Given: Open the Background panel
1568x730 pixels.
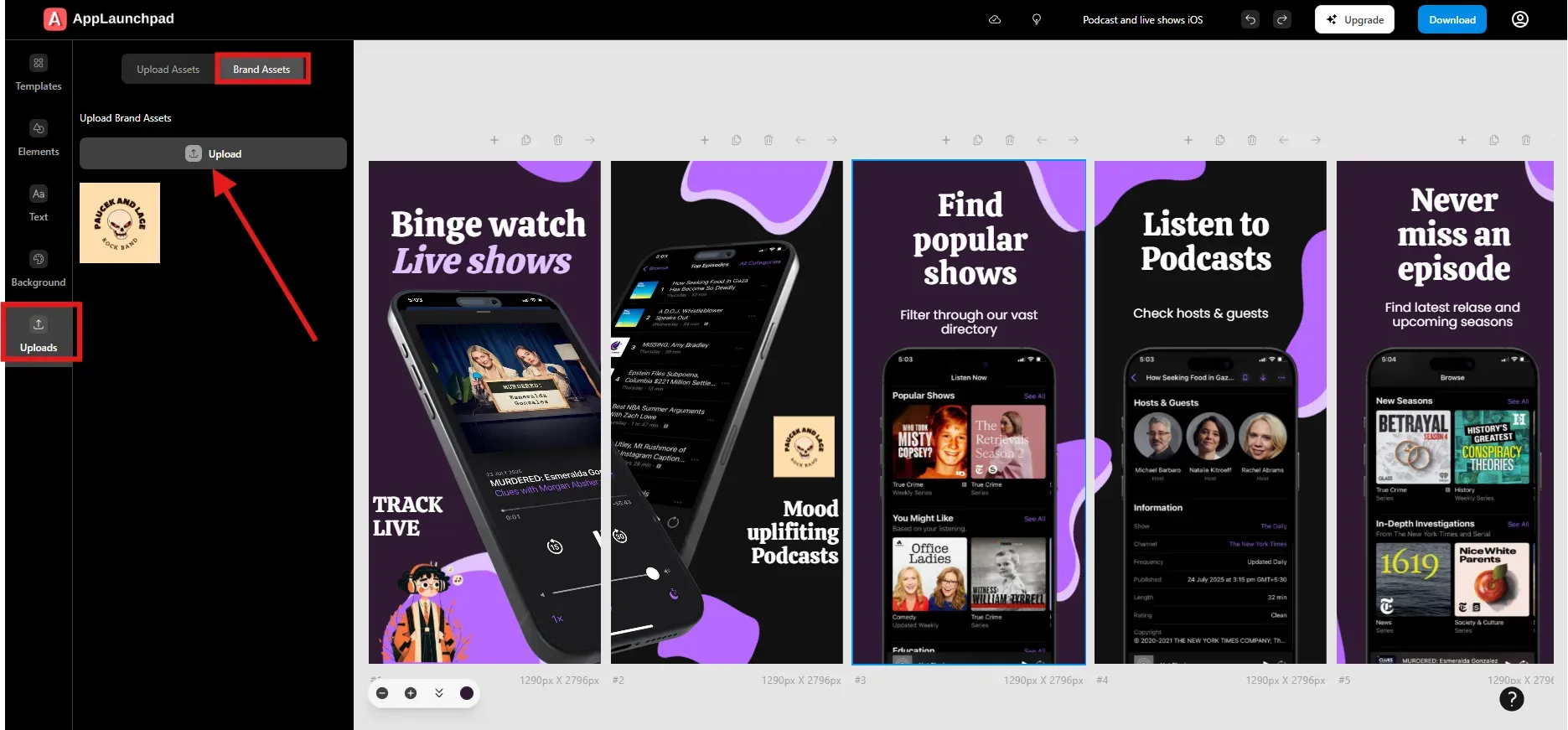Looking at the screenshot, I should coord(39,269).
